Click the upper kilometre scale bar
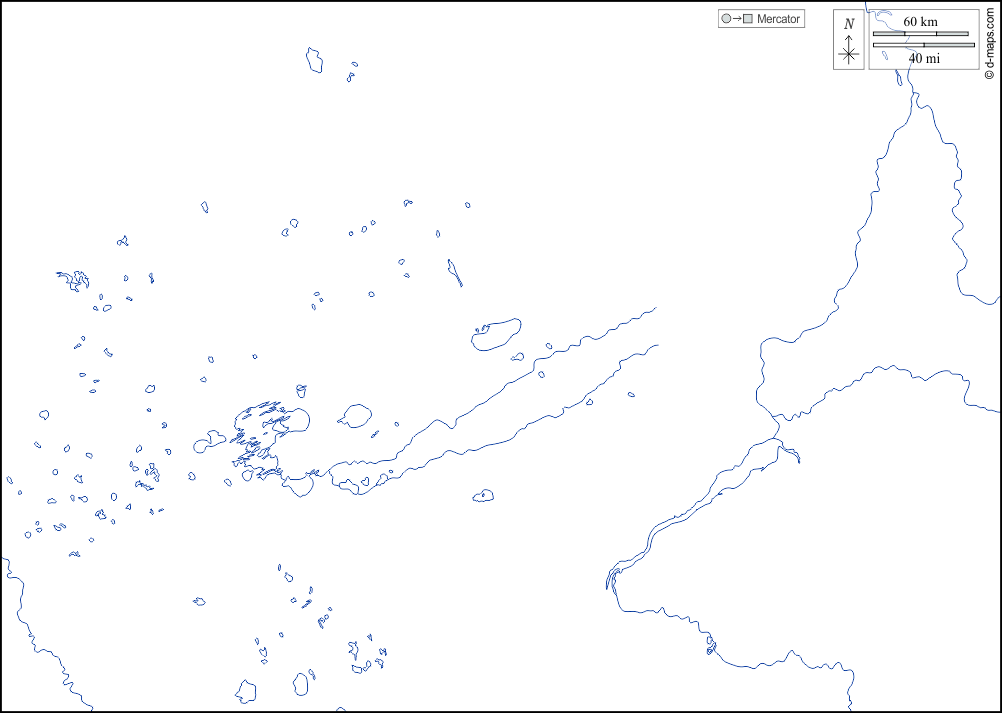Viewport: 1002px width, 713px height. coord(921,33)
